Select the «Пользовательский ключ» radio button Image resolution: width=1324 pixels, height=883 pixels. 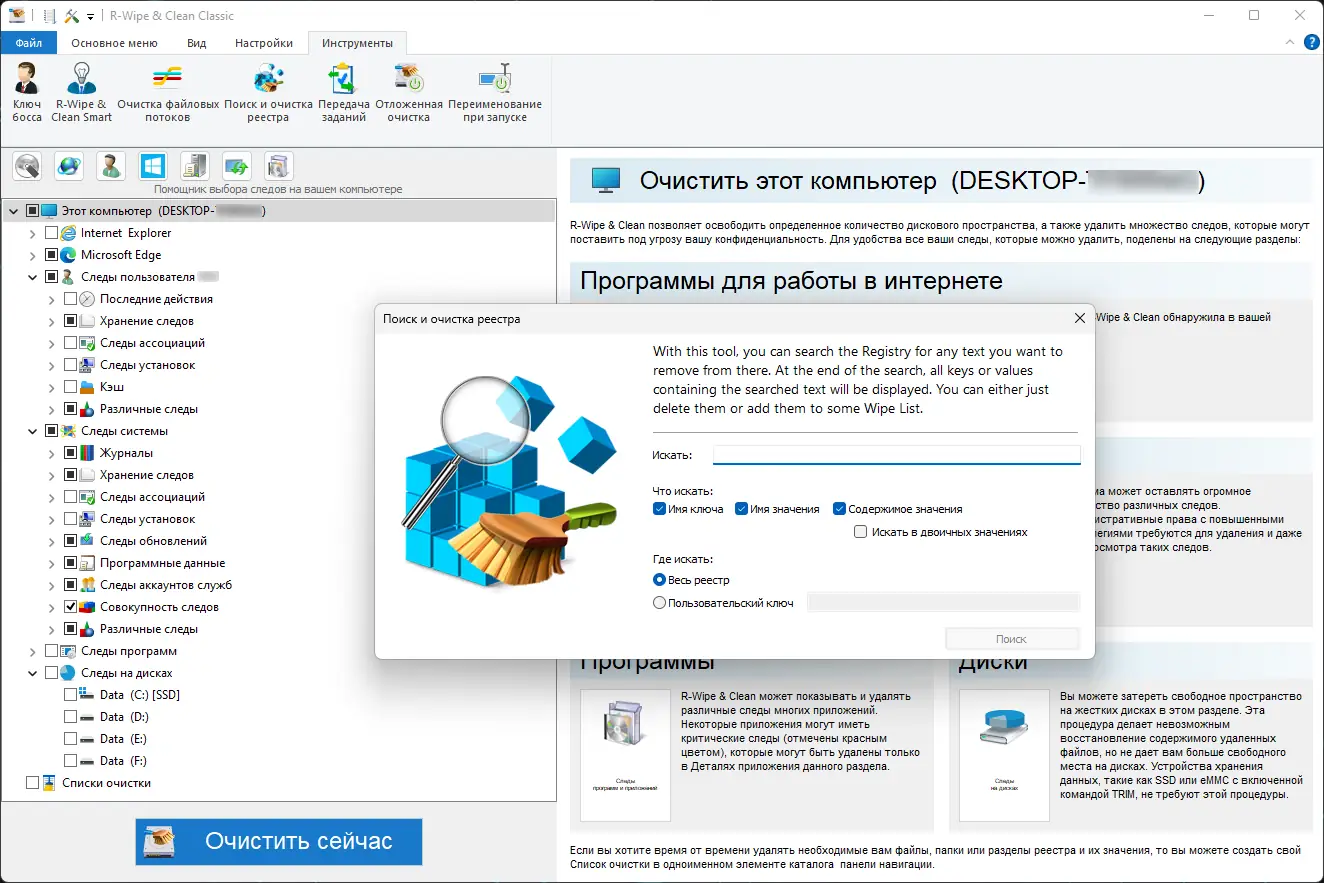click(x=659, y=602)
